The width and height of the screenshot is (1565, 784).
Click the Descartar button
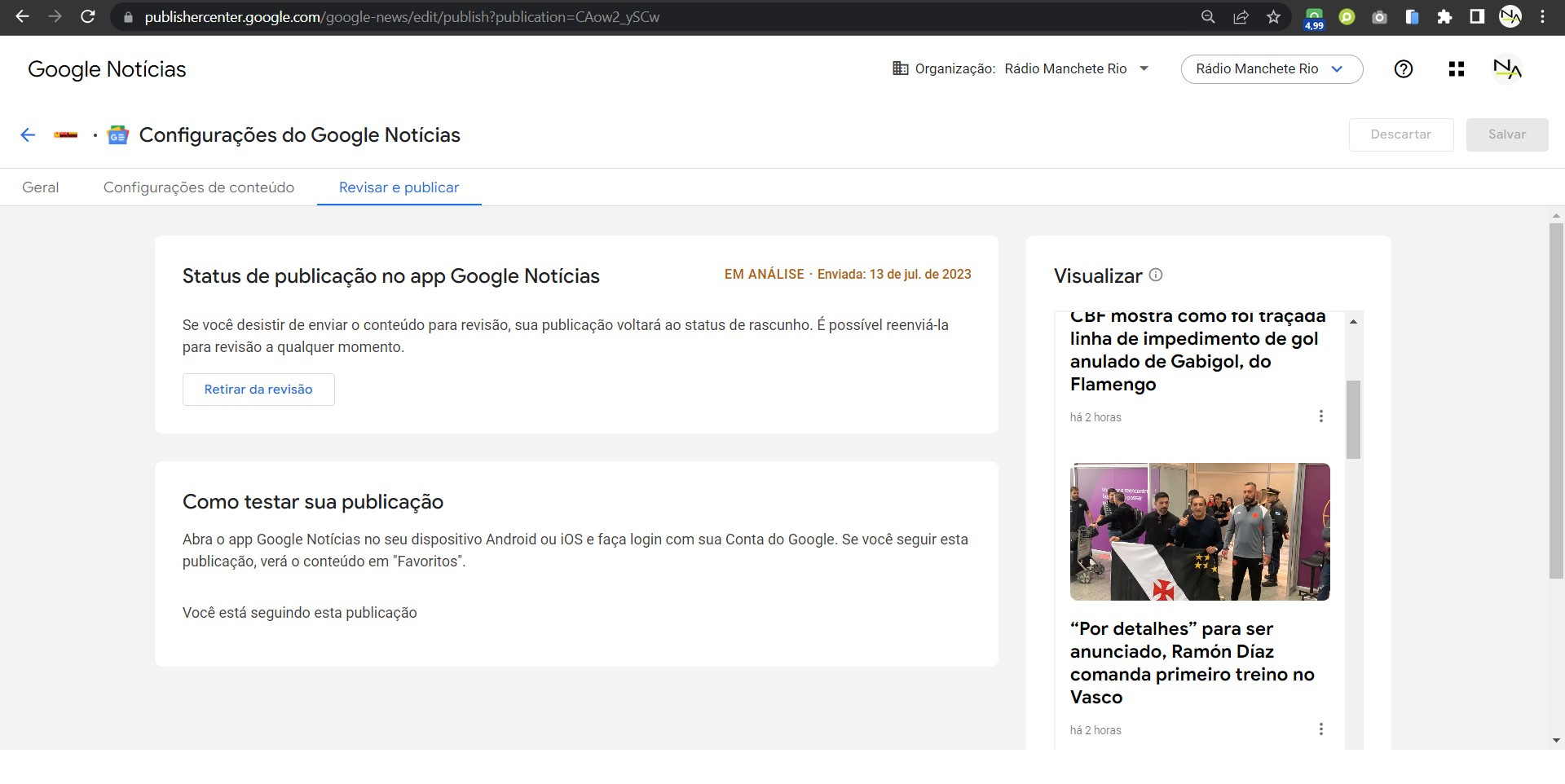1400,134
